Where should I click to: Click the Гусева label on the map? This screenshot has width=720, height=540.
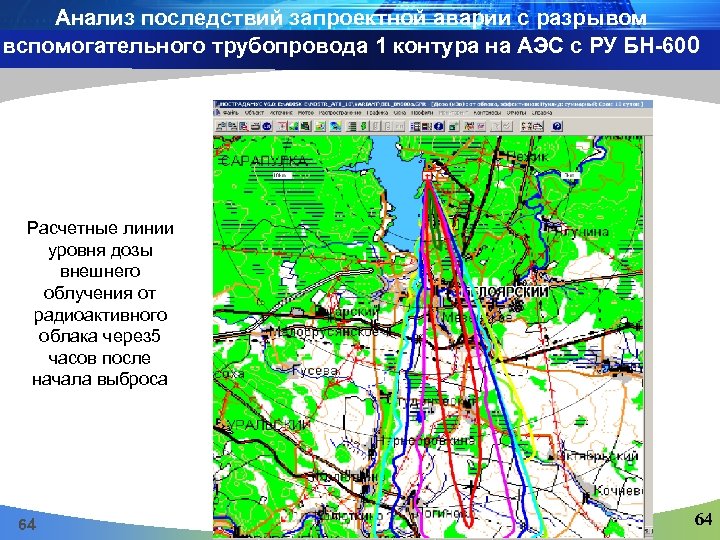[315, 371]
